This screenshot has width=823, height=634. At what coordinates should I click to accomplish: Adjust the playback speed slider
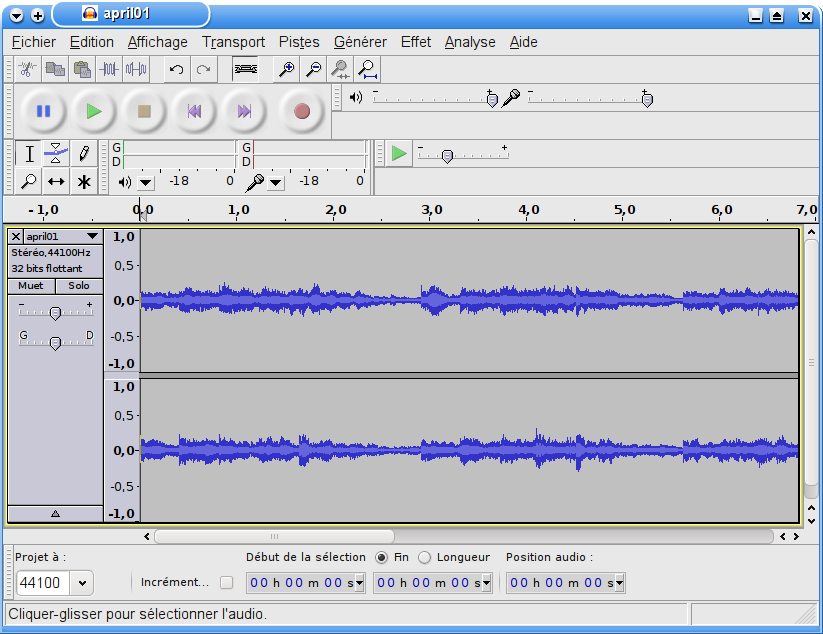[x=447, y=156]
